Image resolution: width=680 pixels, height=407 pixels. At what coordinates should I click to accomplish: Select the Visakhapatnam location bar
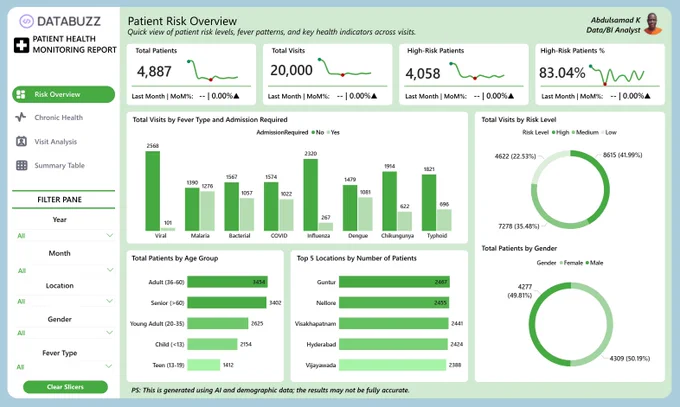pos(394,323)
